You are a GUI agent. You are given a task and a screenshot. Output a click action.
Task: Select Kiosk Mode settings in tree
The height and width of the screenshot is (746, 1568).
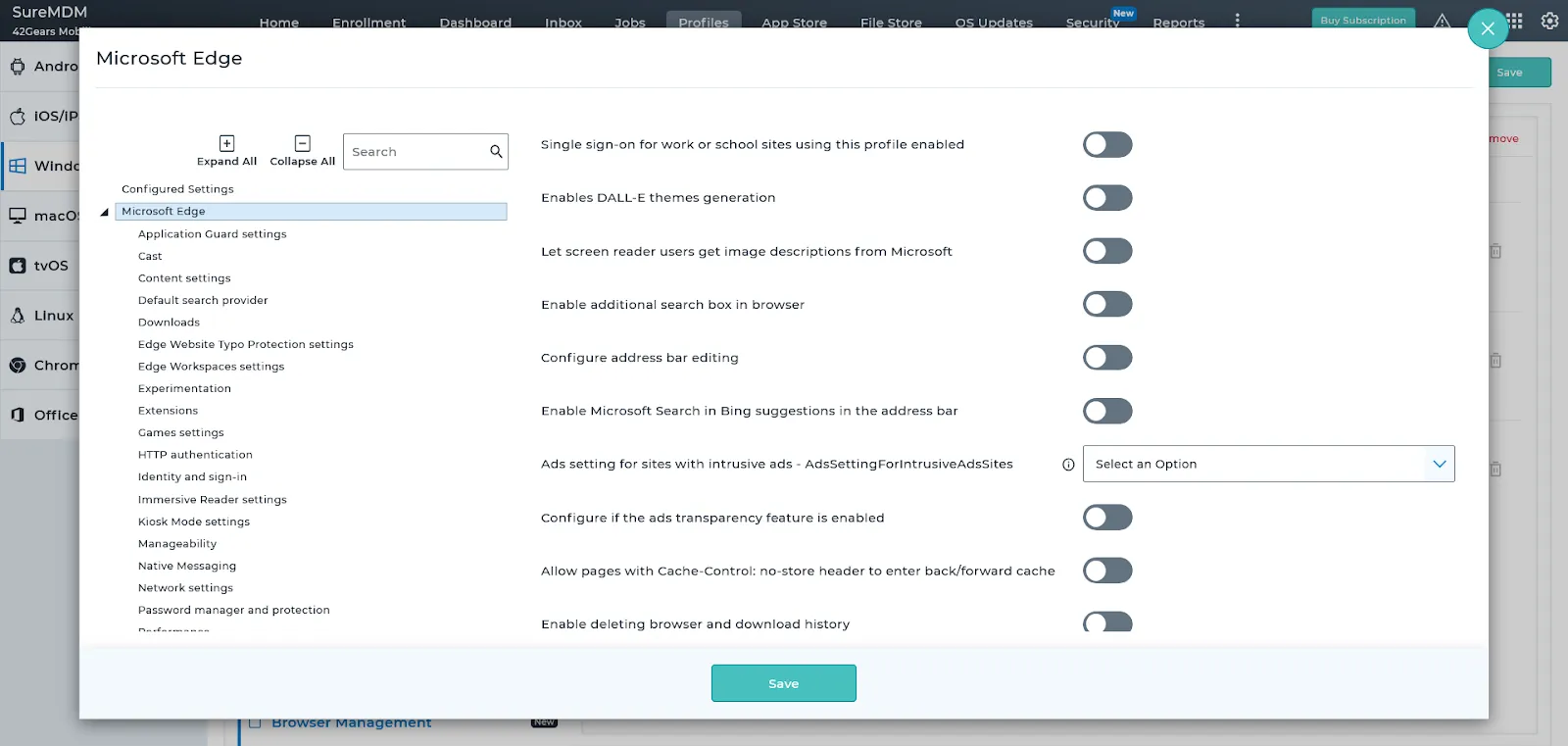pyautogui.click(x=194, y=522)
